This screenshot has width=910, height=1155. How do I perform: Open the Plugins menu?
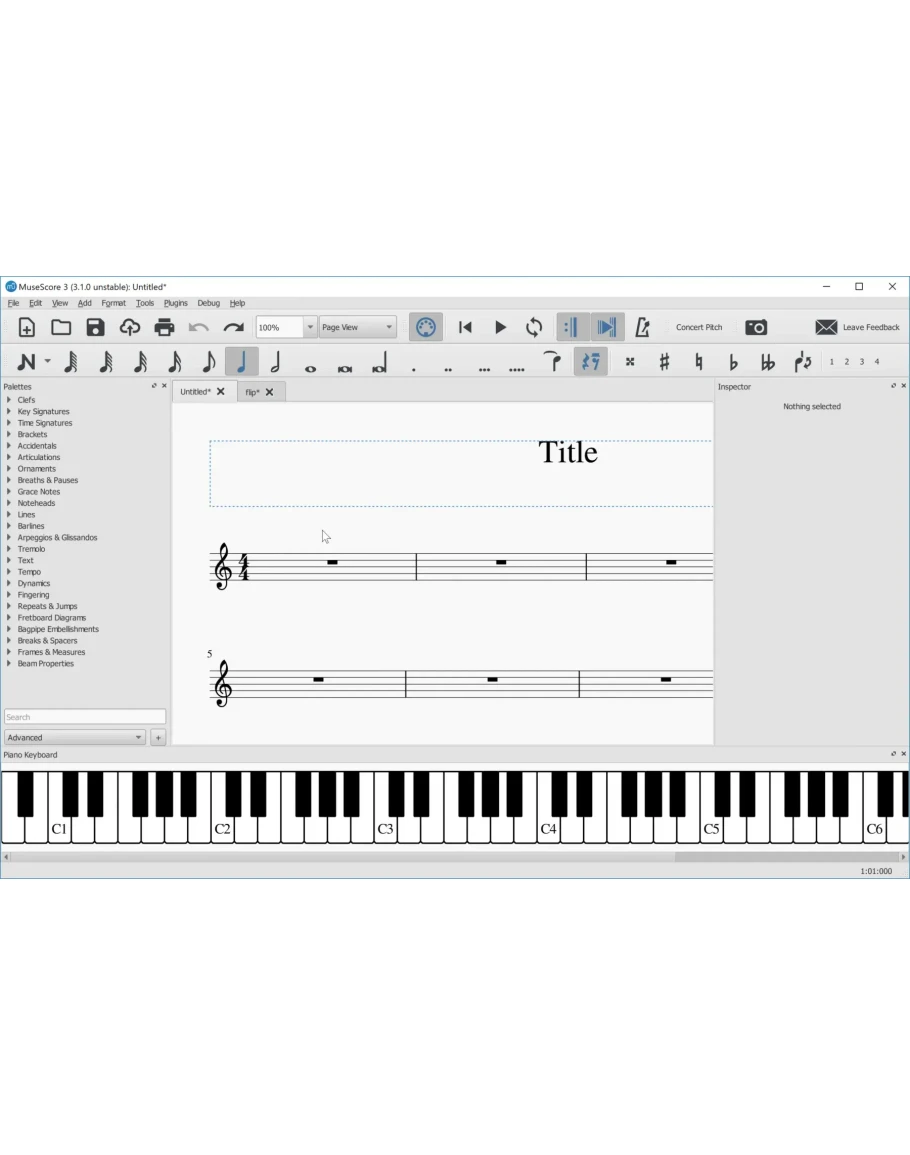[x=175, y=303]
